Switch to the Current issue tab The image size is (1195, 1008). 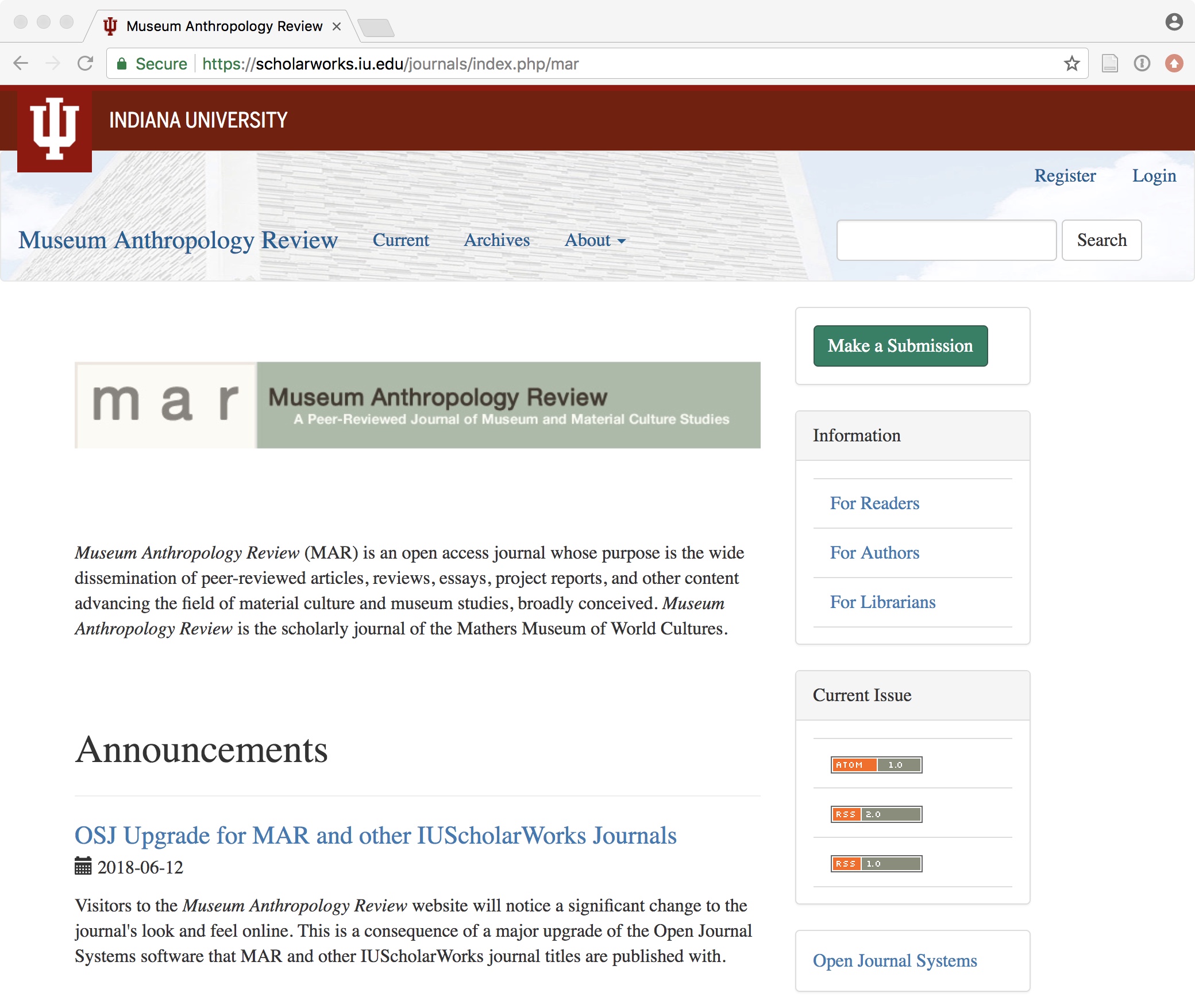coord(400,240)
